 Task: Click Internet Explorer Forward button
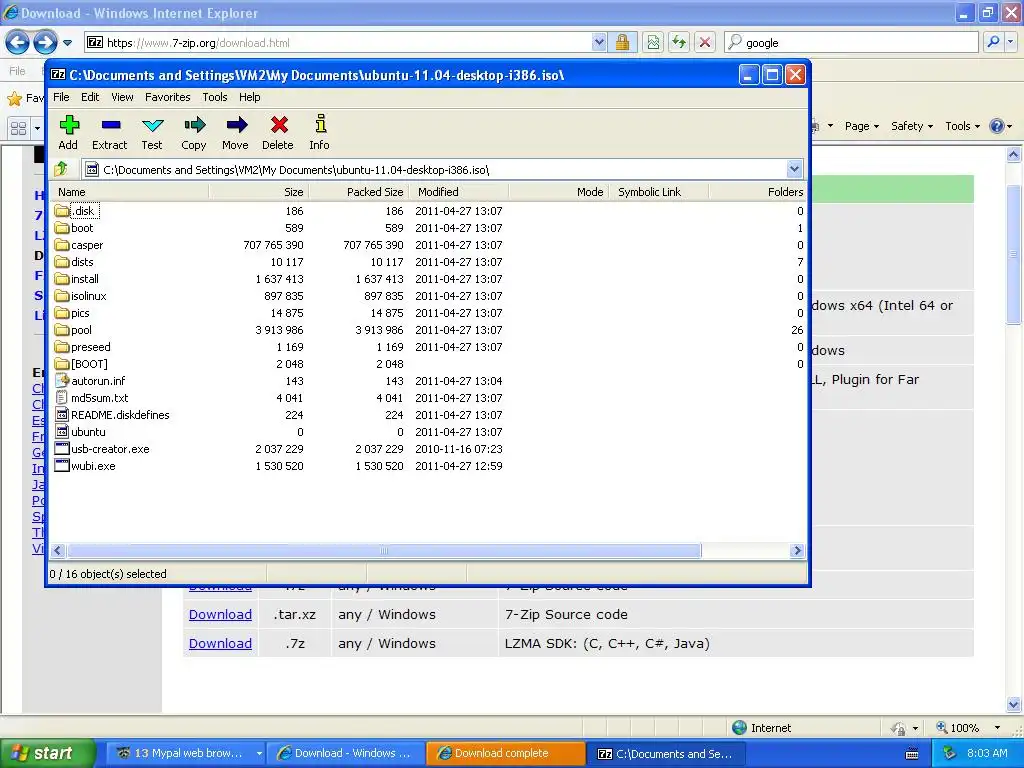coord(45,43)
